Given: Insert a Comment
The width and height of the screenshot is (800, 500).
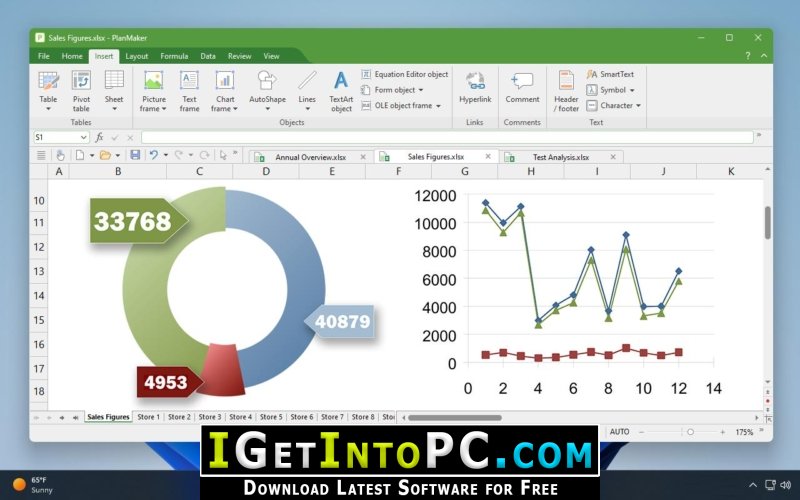Looking at the screenshot, I should (x=522, y=88).
